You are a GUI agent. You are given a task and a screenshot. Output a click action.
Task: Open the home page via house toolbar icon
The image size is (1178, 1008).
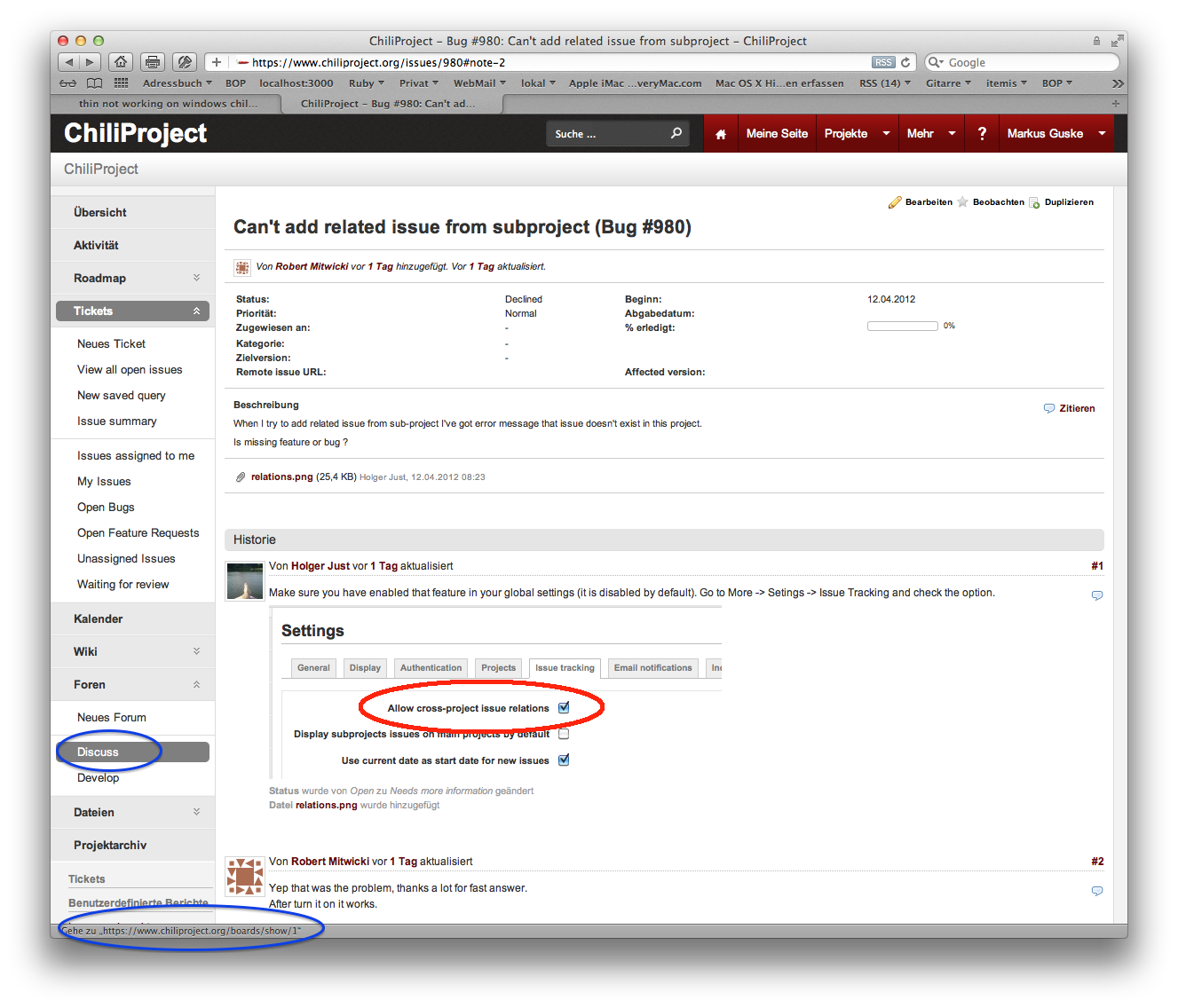(121, 62)
